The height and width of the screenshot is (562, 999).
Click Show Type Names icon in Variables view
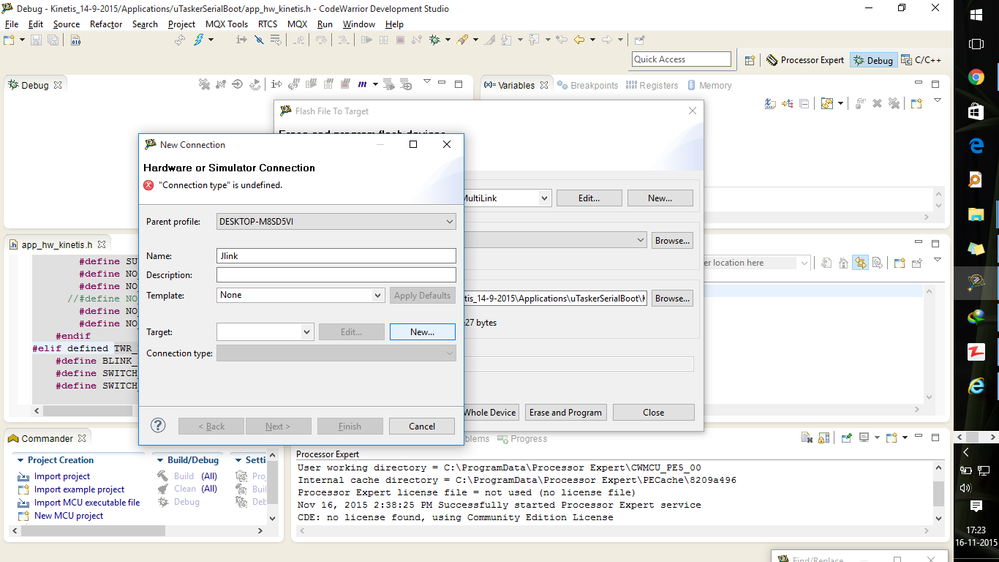(x=770, y=103)
